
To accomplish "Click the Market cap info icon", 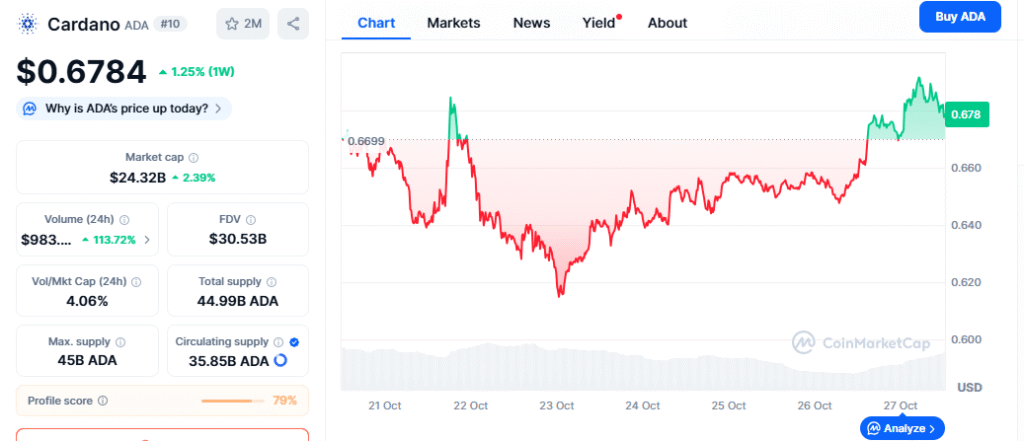I will (194, 158).
